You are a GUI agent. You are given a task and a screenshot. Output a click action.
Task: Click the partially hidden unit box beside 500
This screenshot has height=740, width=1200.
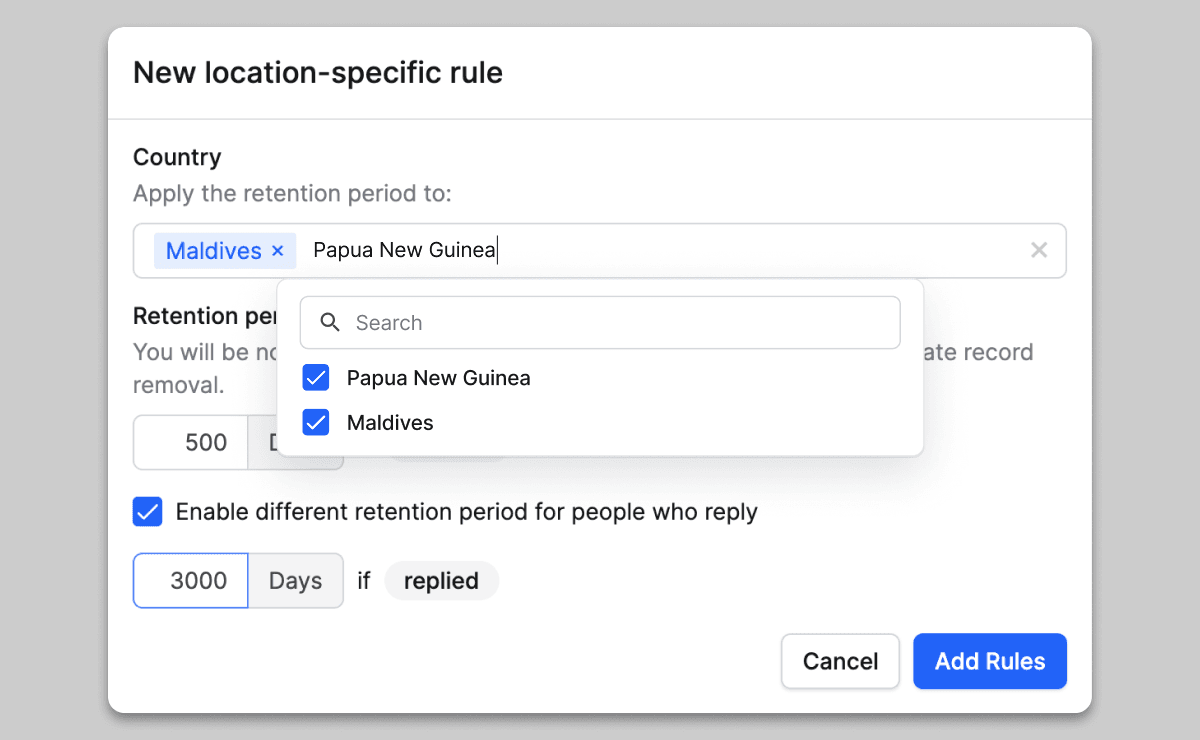[262, 443]
